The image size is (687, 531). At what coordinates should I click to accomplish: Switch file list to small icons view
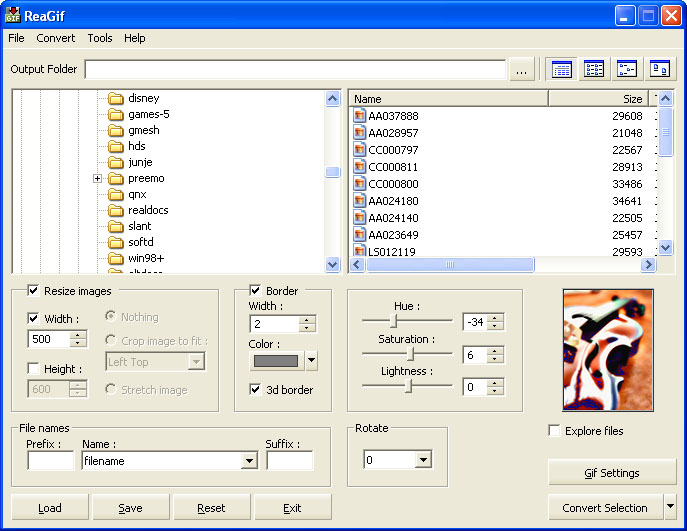626,69
